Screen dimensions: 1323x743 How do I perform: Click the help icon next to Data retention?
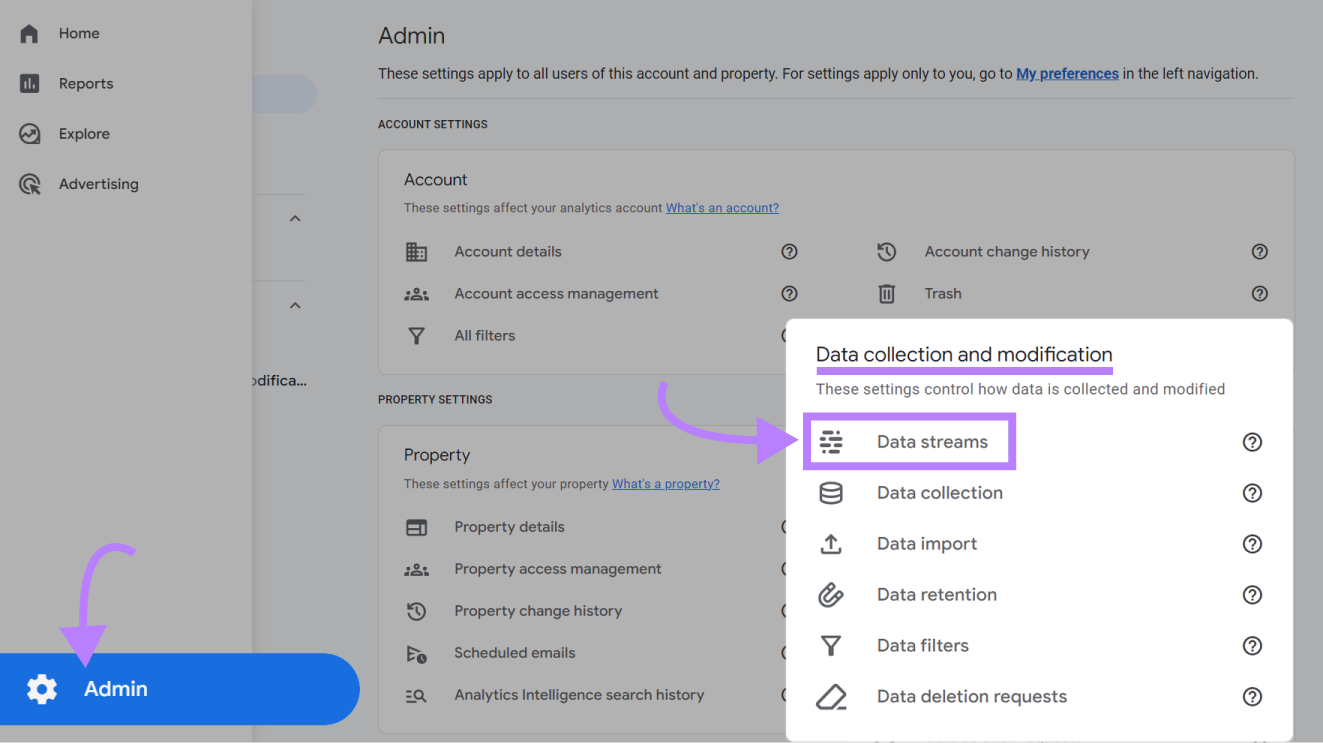1252,594
